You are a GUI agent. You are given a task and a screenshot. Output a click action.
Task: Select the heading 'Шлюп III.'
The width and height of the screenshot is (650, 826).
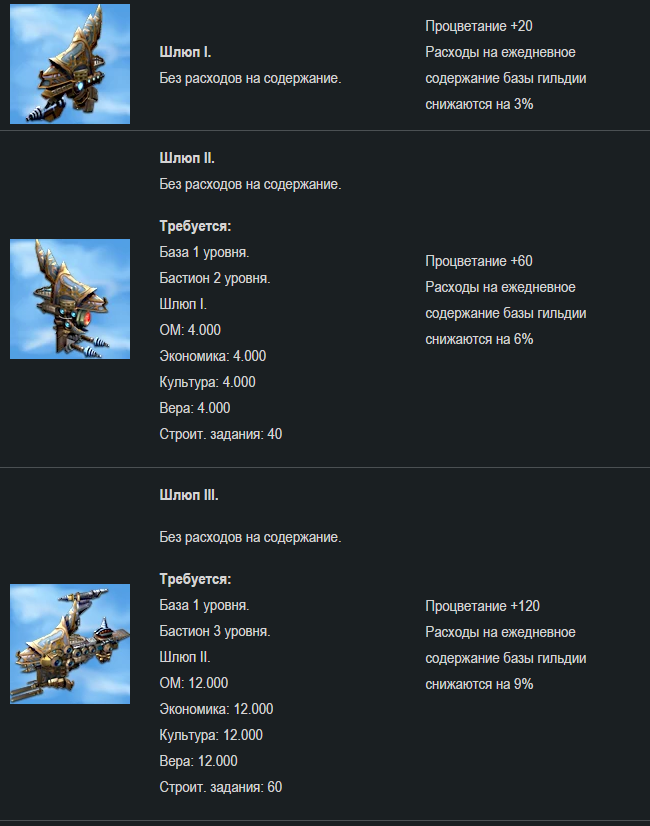tap(189, 495)
